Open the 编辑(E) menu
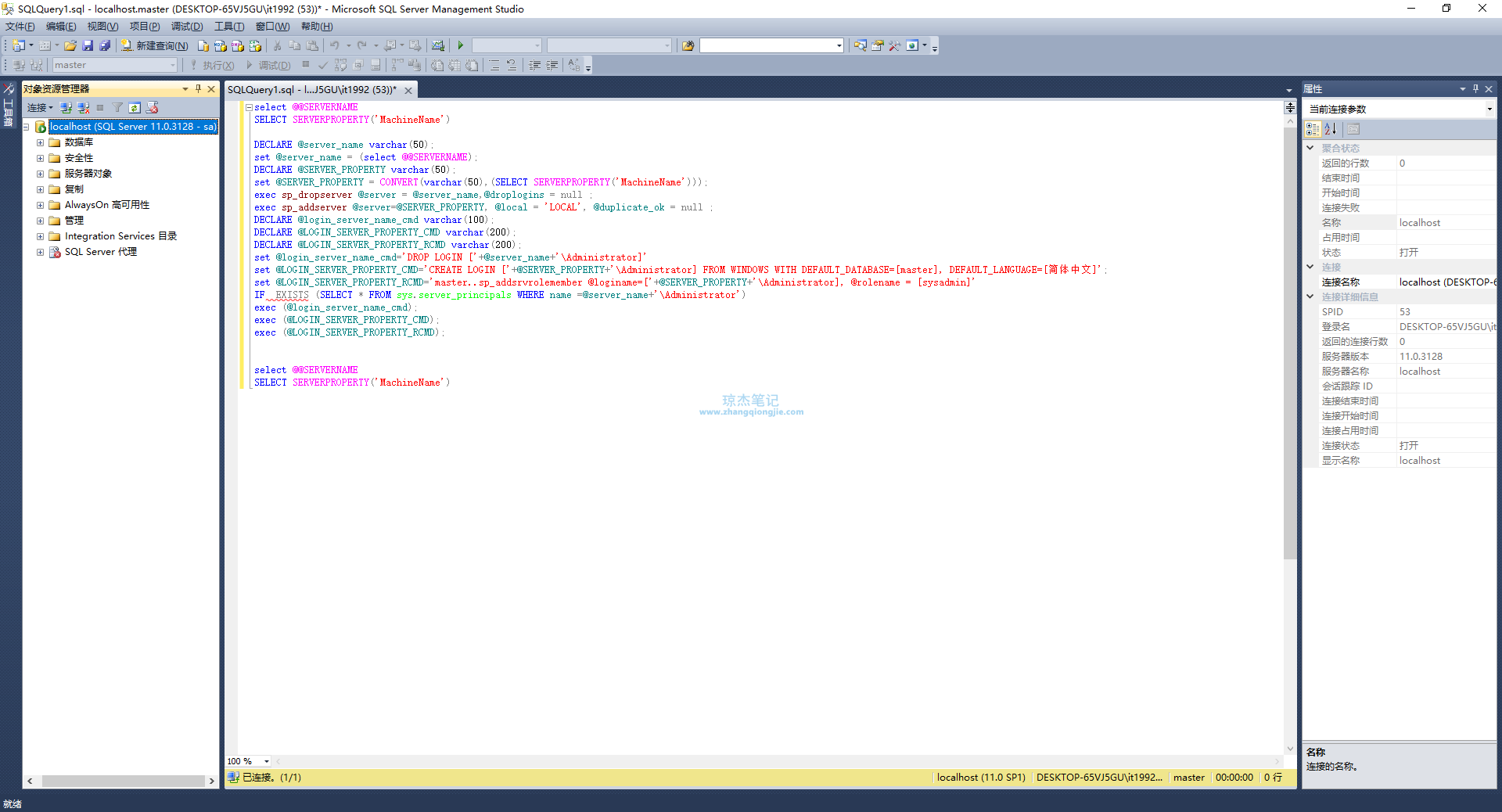 [x=61, y=27]
